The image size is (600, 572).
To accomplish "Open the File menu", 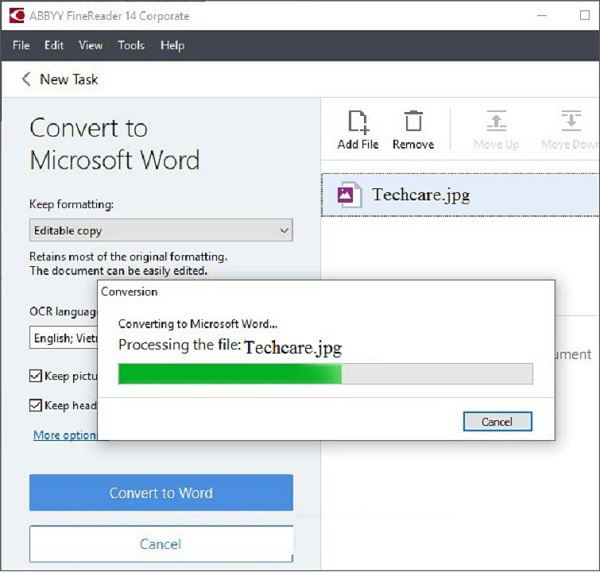I will pyautogui.click(x=21, y=45).
